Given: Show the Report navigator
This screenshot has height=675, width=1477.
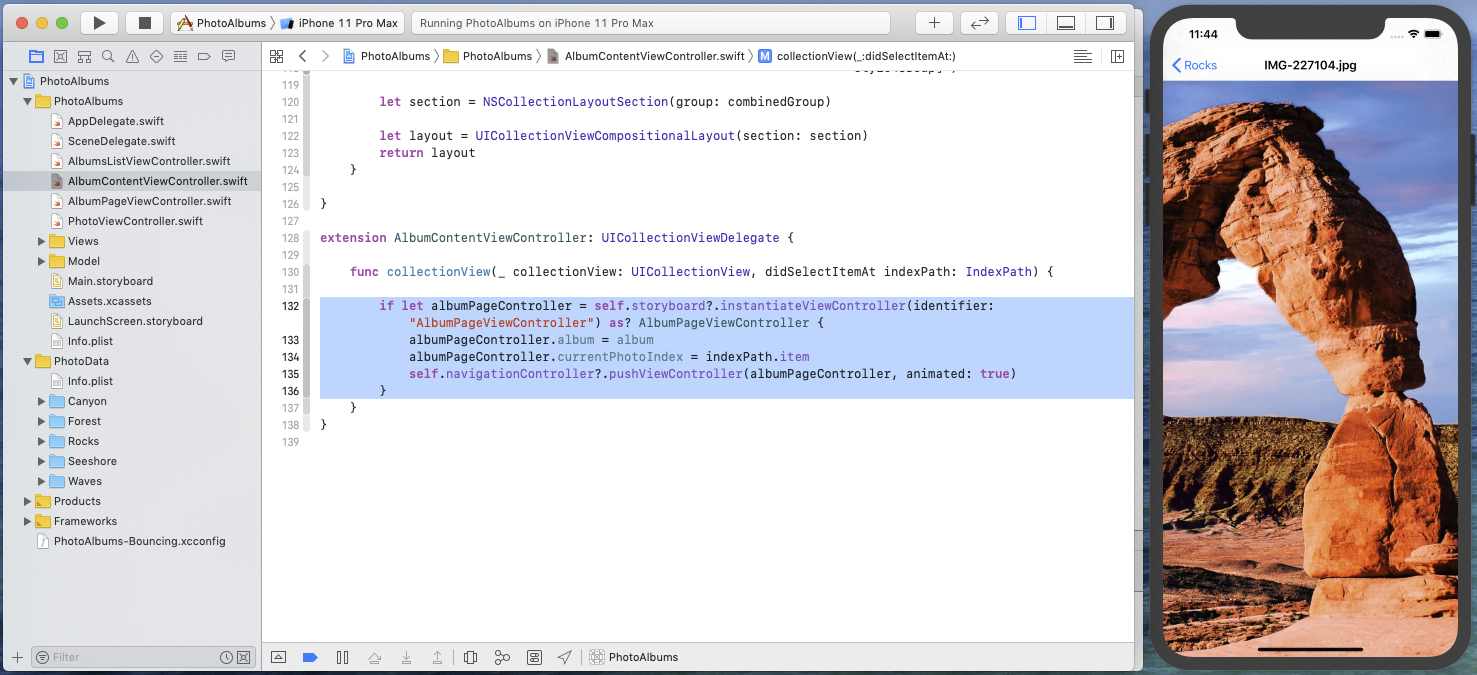Looking at the screenshot, I should pos(229,56).
